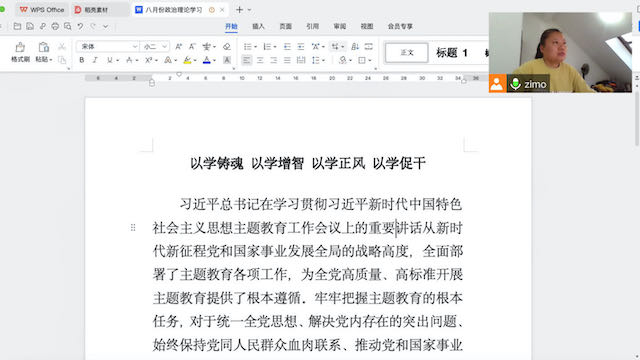The width and height of the screenshot is (640, 360).
Task: Click the clear formatting eraser icon
Action: pos(227,47)
